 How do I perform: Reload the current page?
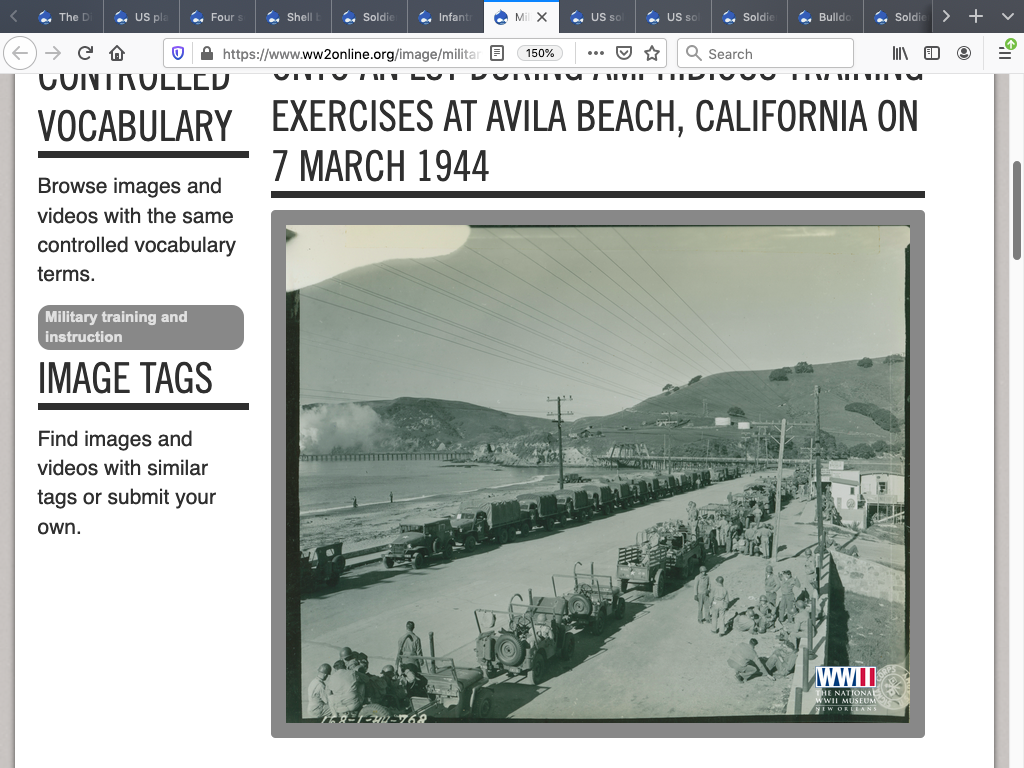86,54
